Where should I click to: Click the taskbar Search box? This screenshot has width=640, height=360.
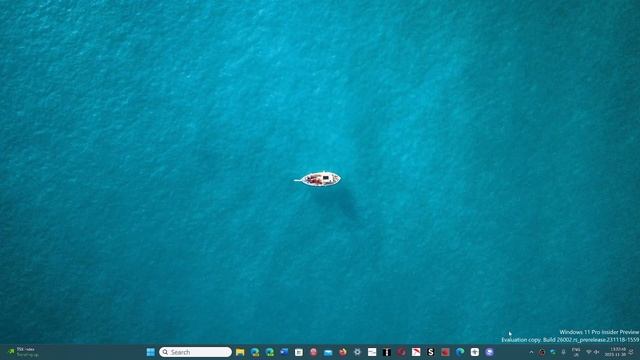[x=196, y=352]
